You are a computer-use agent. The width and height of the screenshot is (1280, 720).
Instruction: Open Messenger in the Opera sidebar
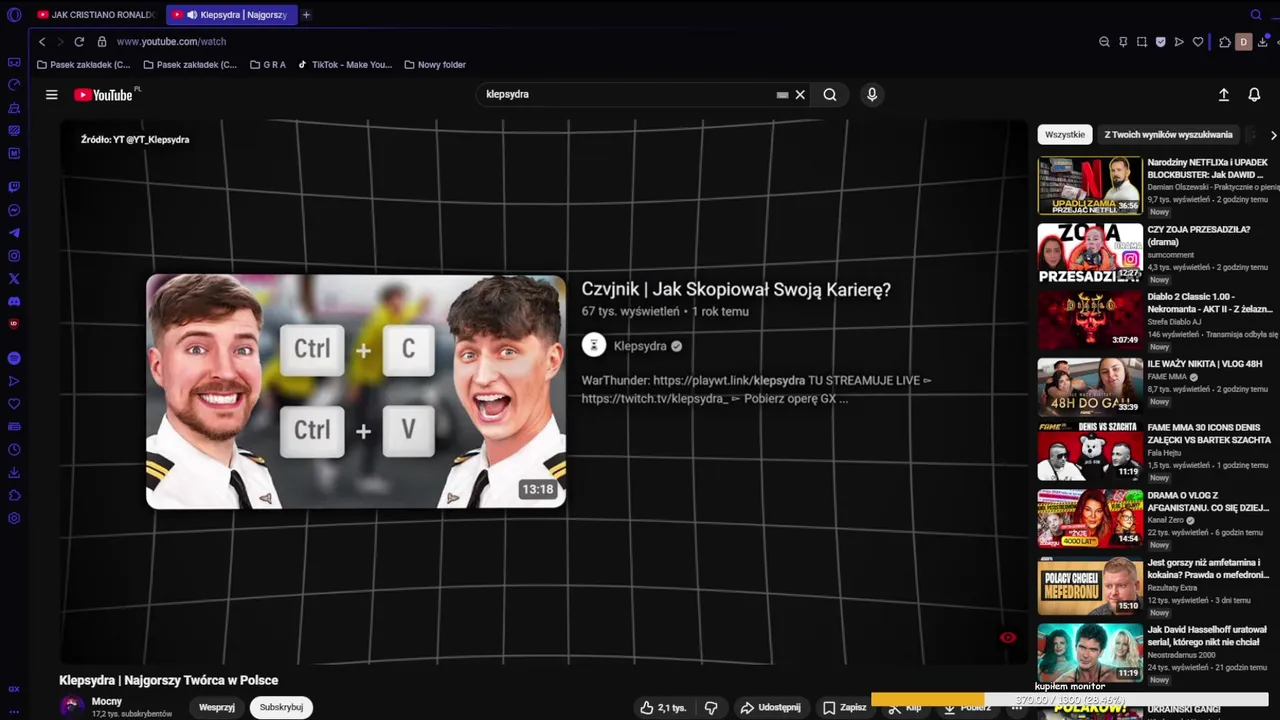pyautogui.click(x=14, y=210)
